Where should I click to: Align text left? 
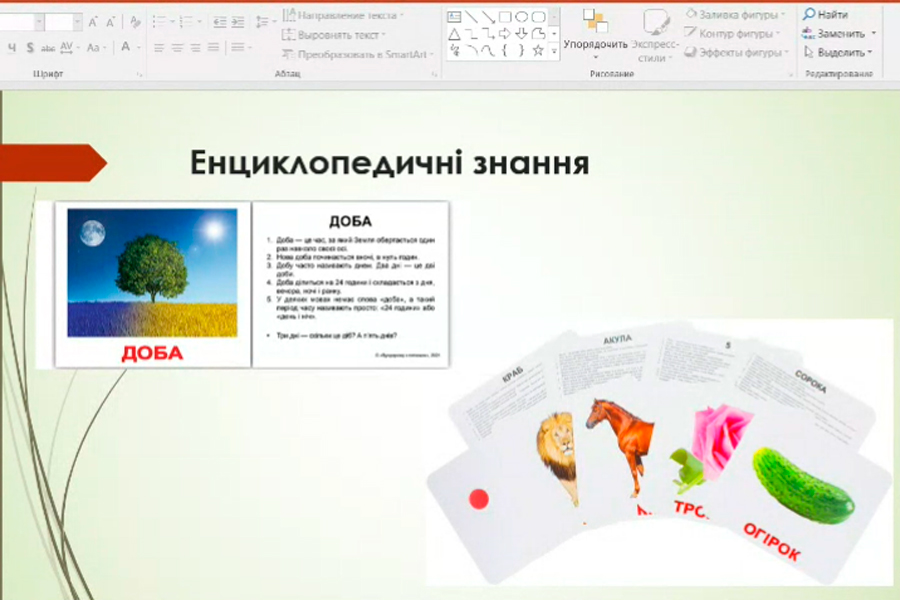159,48
